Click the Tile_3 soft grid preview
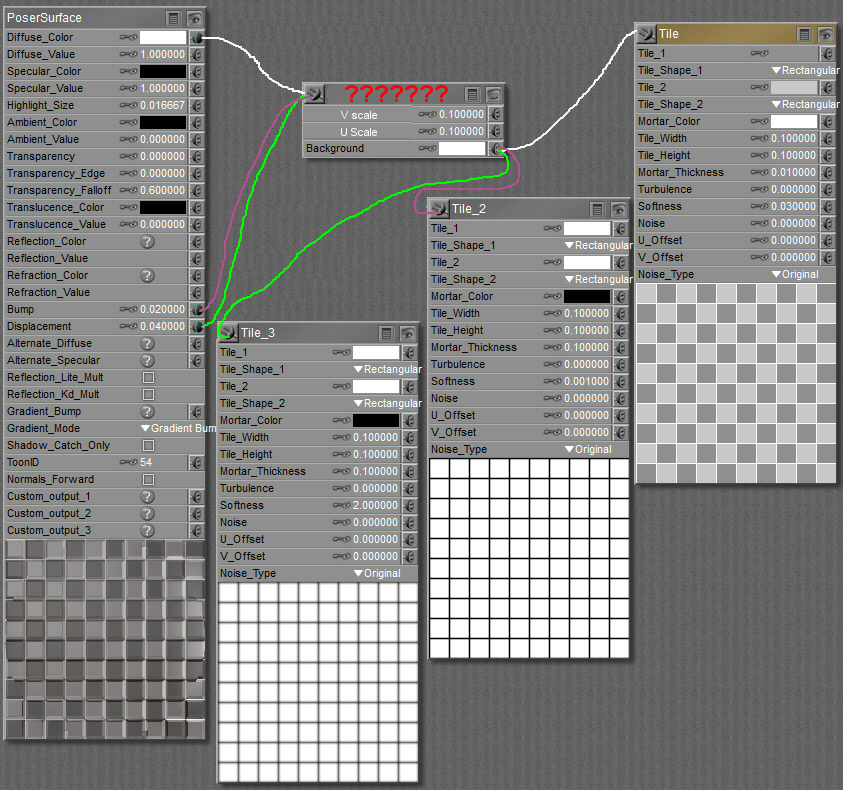Image resolution: width=843 pixels, height=790 pixels. pos(318,682)
